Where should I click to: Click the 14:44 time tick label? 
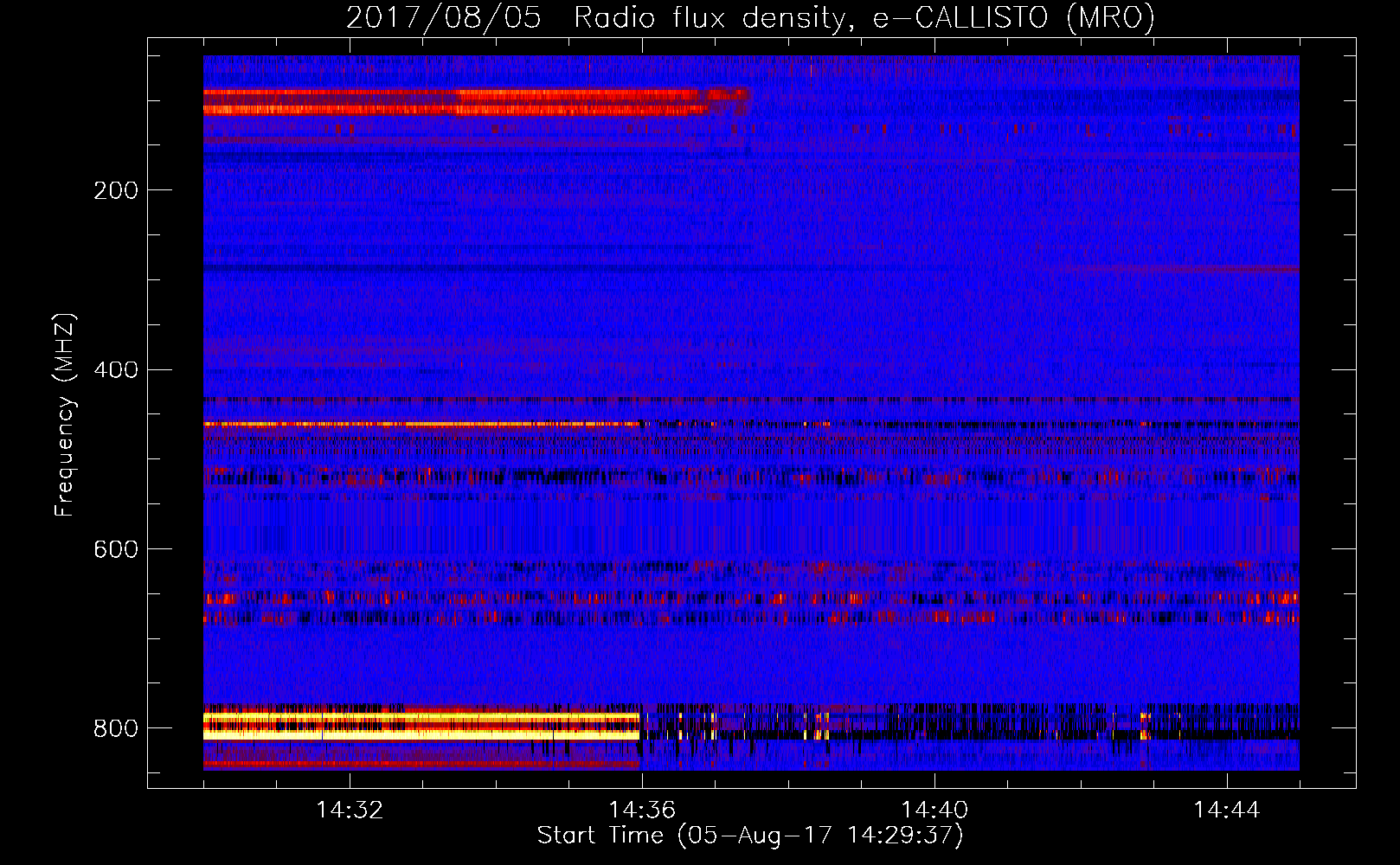pos(1227,810)
